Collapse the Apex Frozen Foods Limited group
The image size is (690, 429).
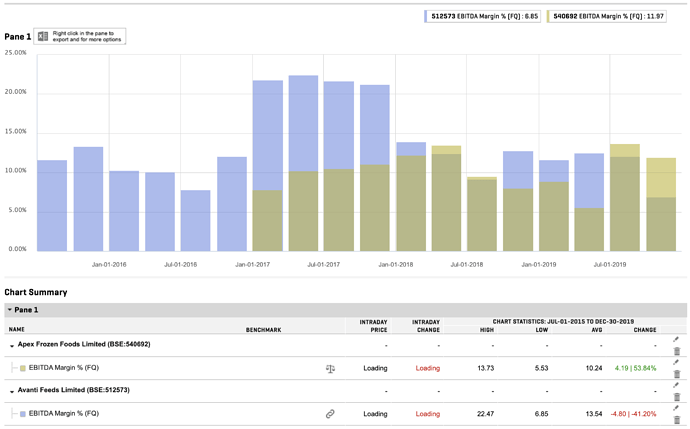(12, 345)
